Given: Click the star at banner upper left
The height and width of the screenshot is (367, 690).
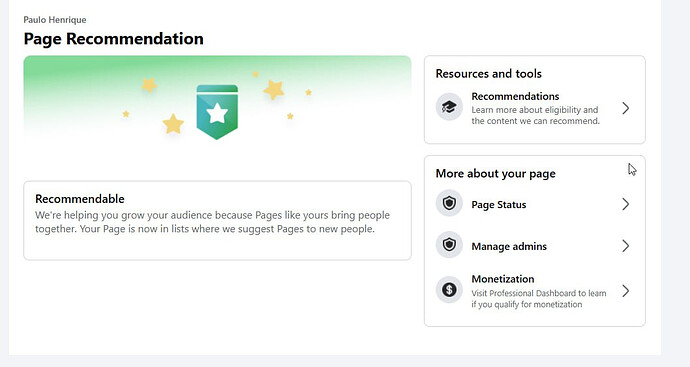Looking at the screenshot, I should click(149, 84).
